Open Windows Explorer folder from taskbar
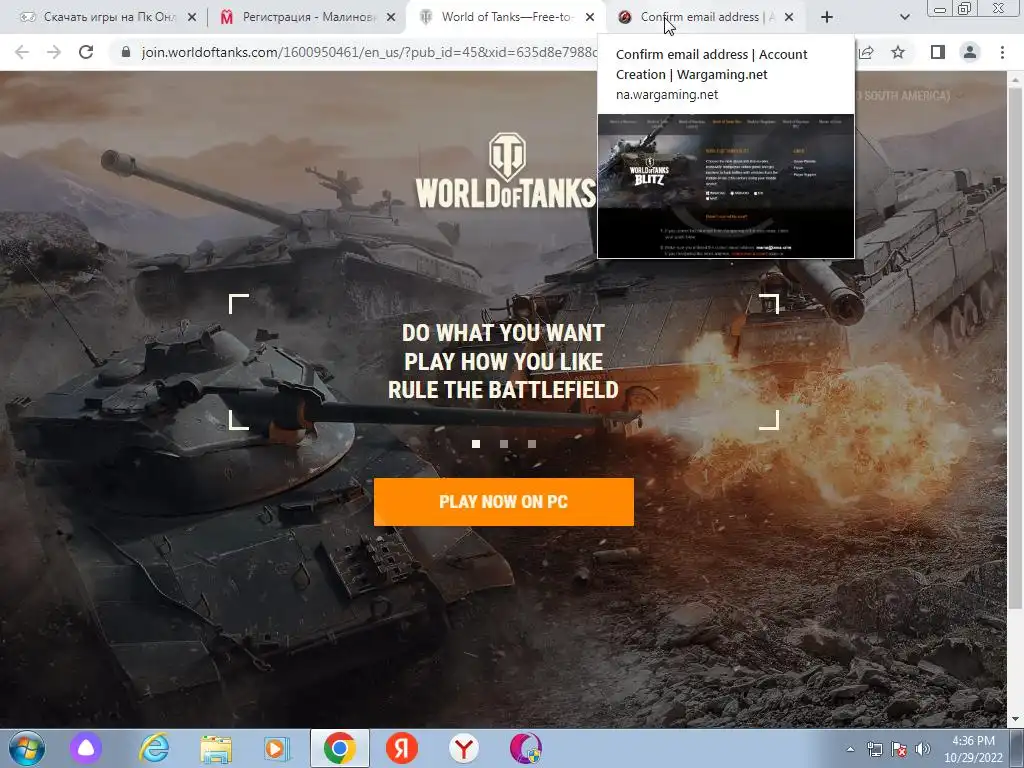 coord(216,750)
